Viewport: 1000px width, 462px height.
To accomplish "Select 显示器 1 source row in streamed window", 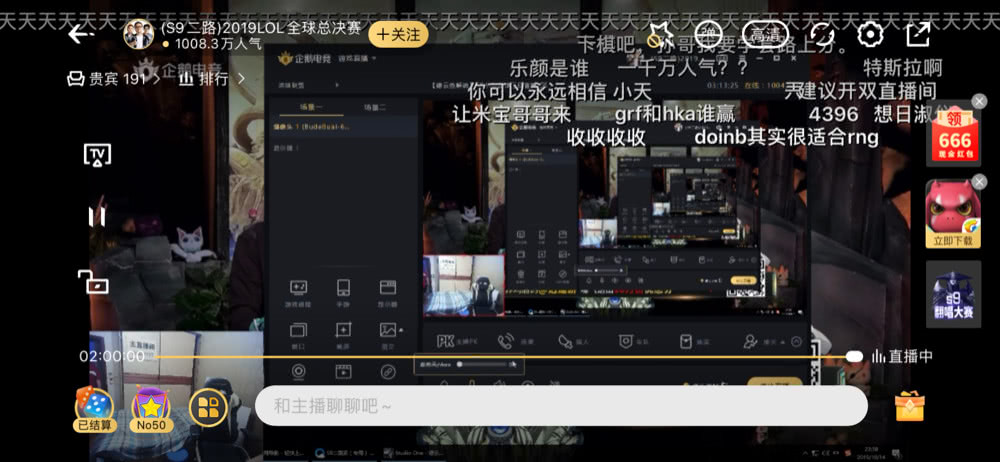I will (343, 147).
